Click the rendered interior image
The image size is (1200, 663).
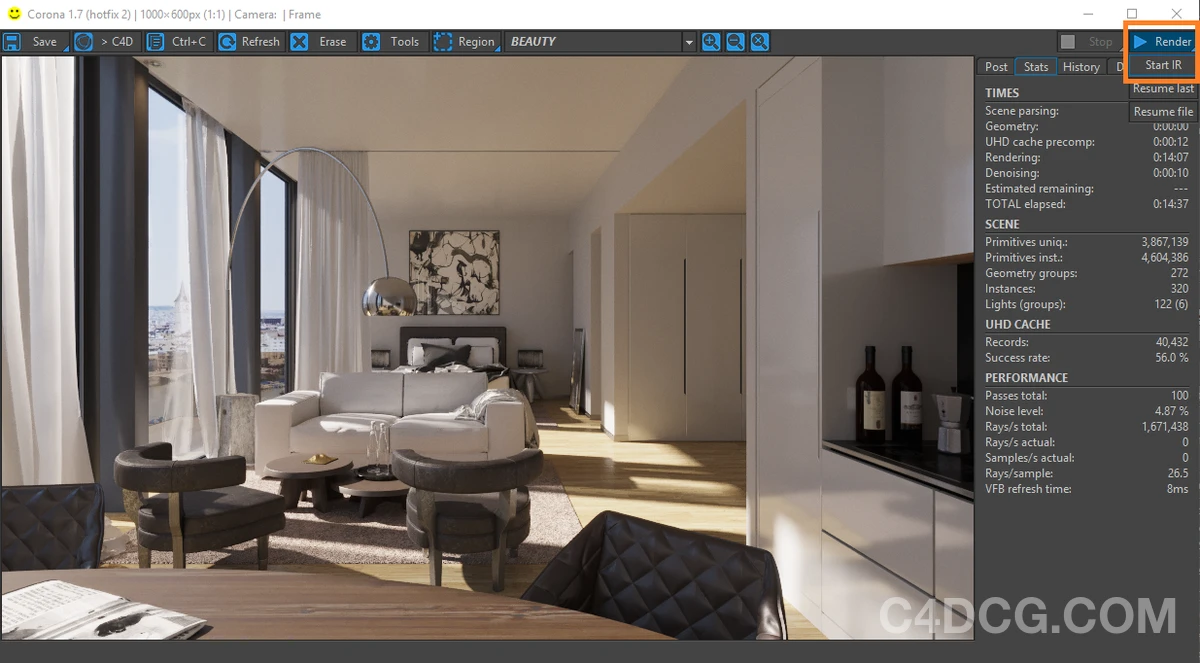point(487,348)
